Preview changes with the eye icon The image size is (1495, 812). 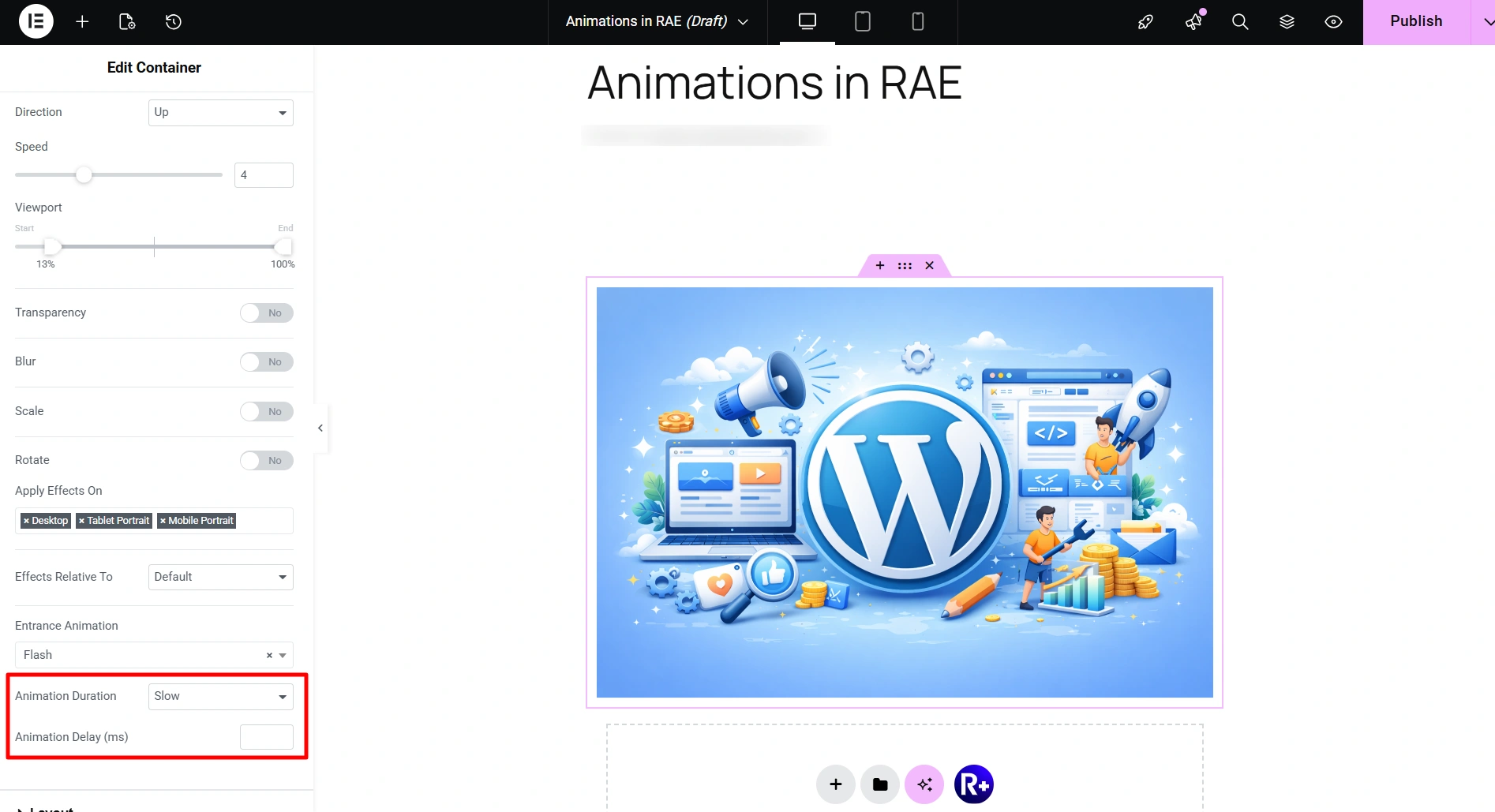[x=1333, y=22]
